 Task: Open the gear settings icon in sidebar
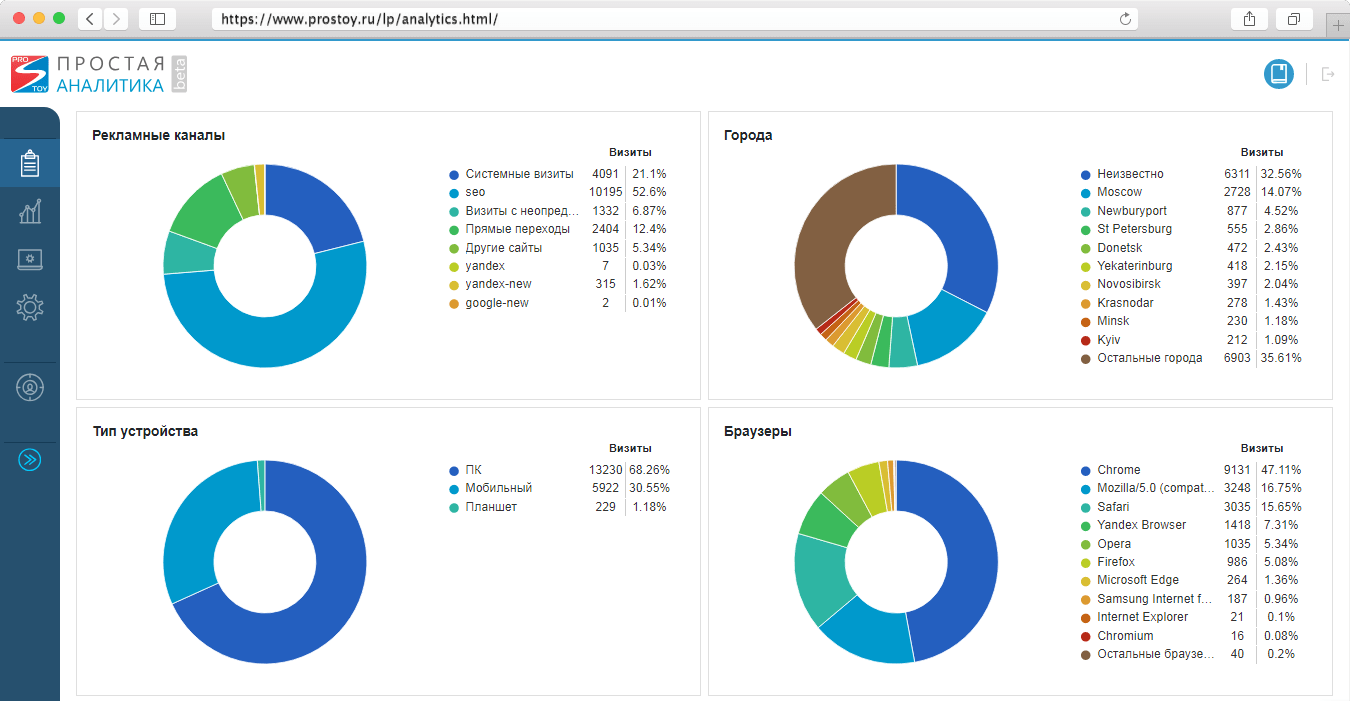[30, 308]
